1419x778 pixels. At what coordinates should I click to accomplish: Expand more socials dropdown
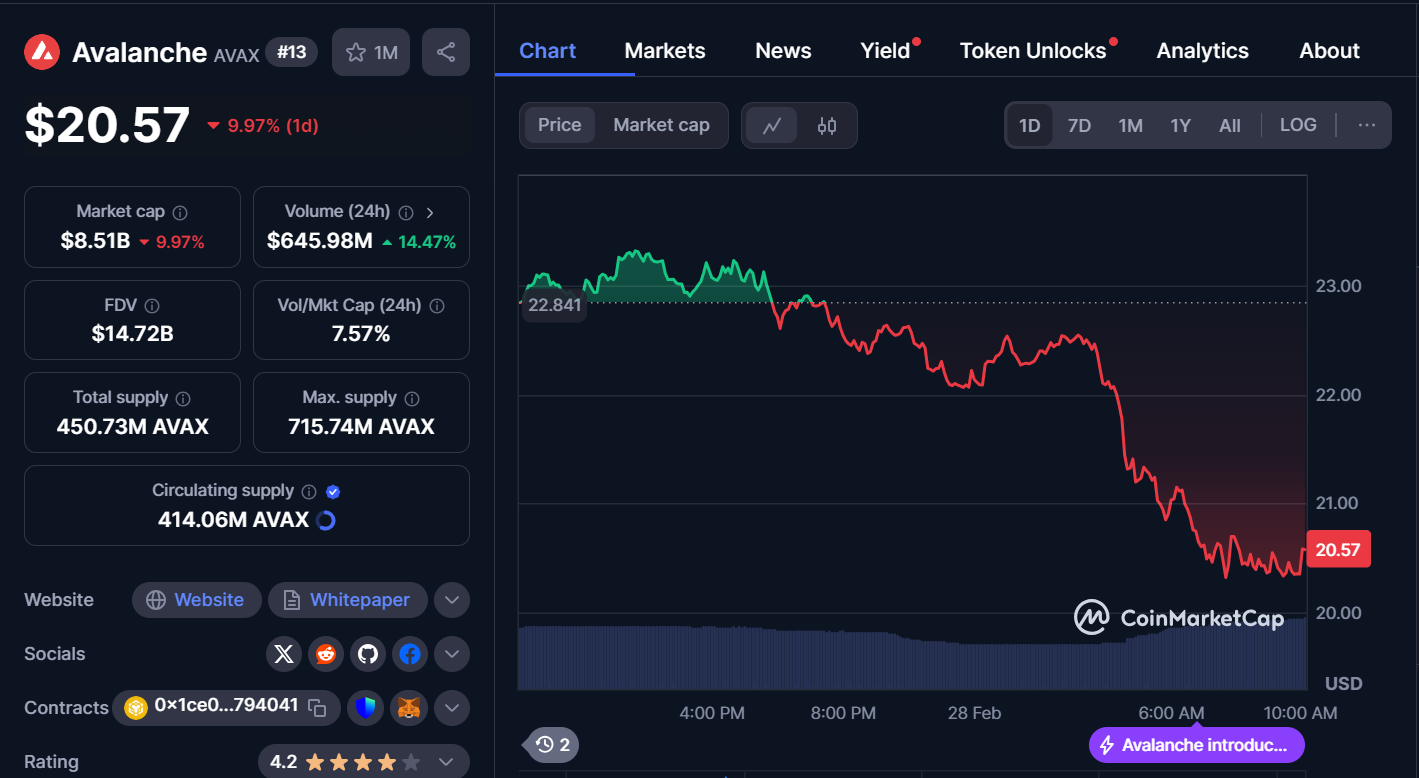coord(451,654)
